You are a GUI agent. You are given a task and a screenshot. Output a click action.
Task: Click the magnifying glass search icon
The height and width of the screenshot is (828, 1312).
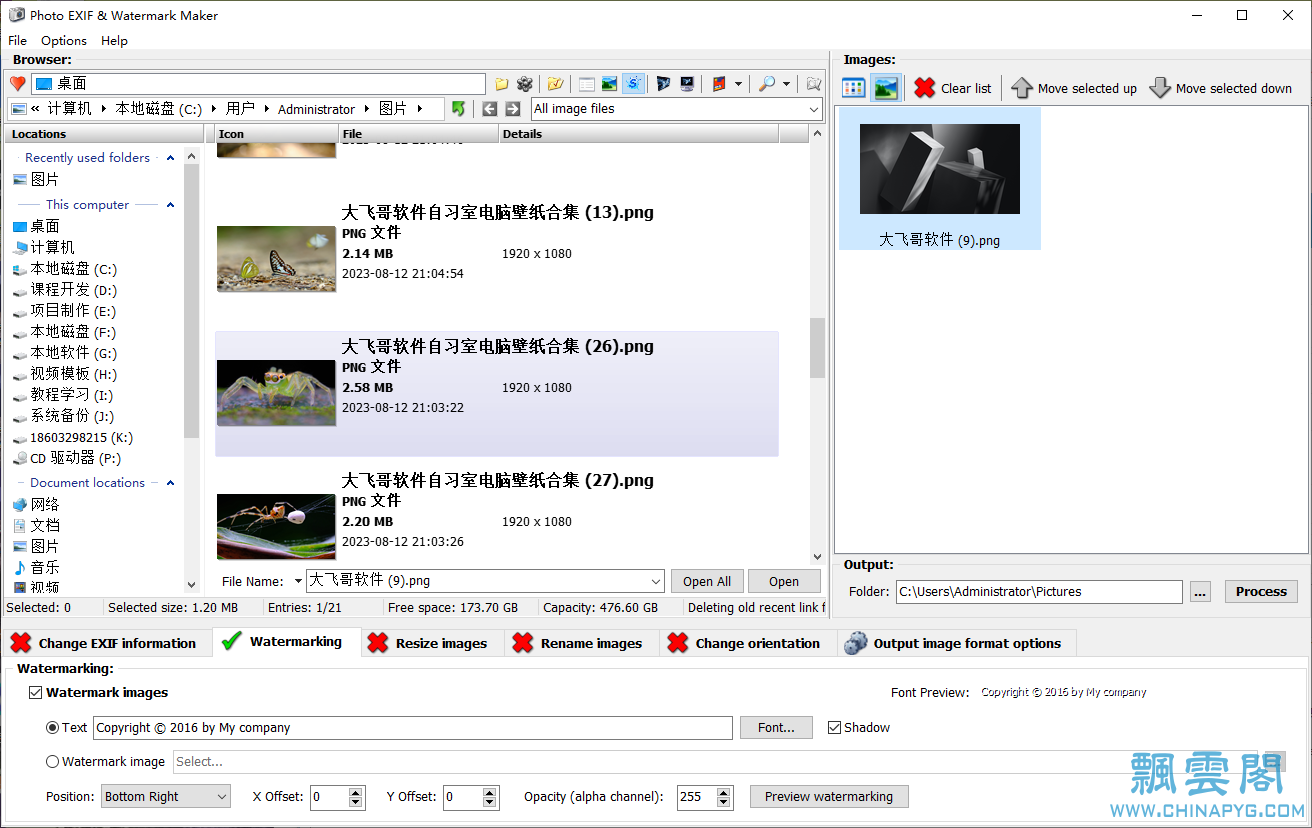coord(767,84)
